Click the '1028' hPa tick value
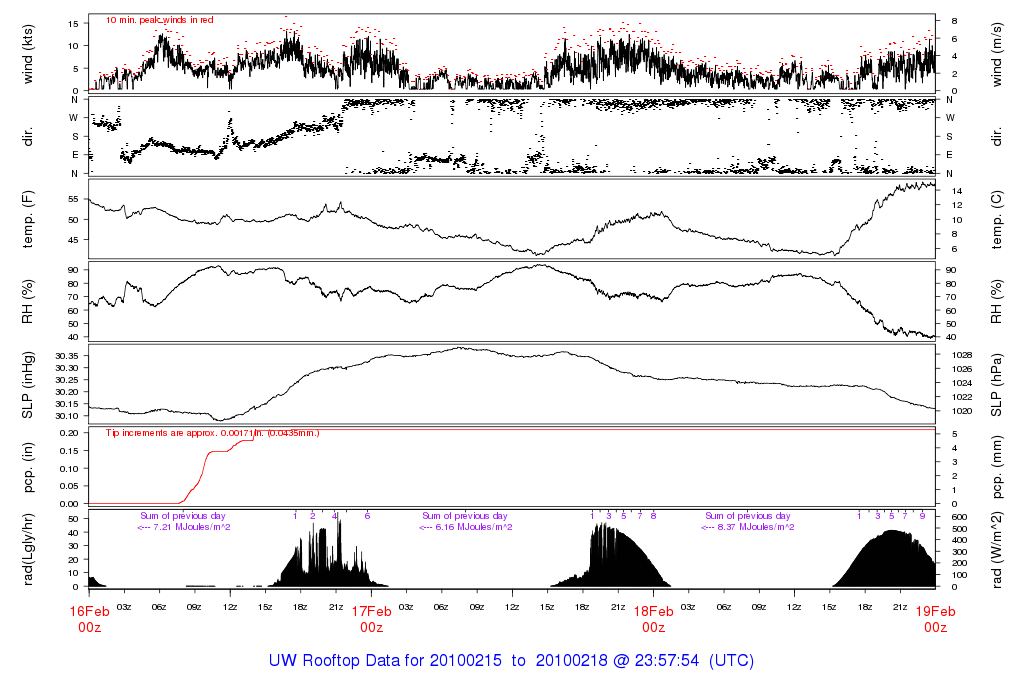1024x700 pixels. pyautogui.click(x=962, y=355)
